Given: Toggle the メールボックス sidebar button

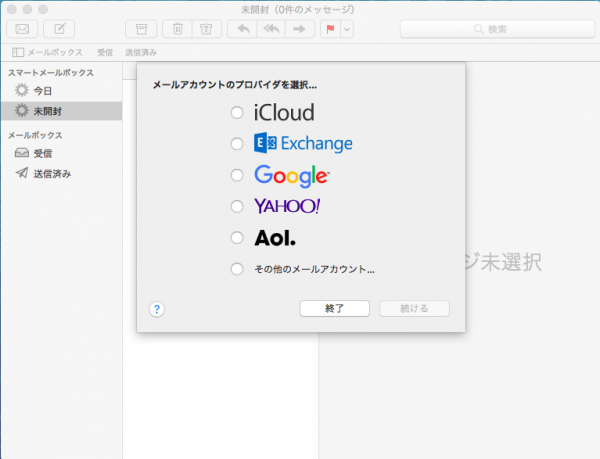Looking at the screenshot, I should (x=47, y=52).
